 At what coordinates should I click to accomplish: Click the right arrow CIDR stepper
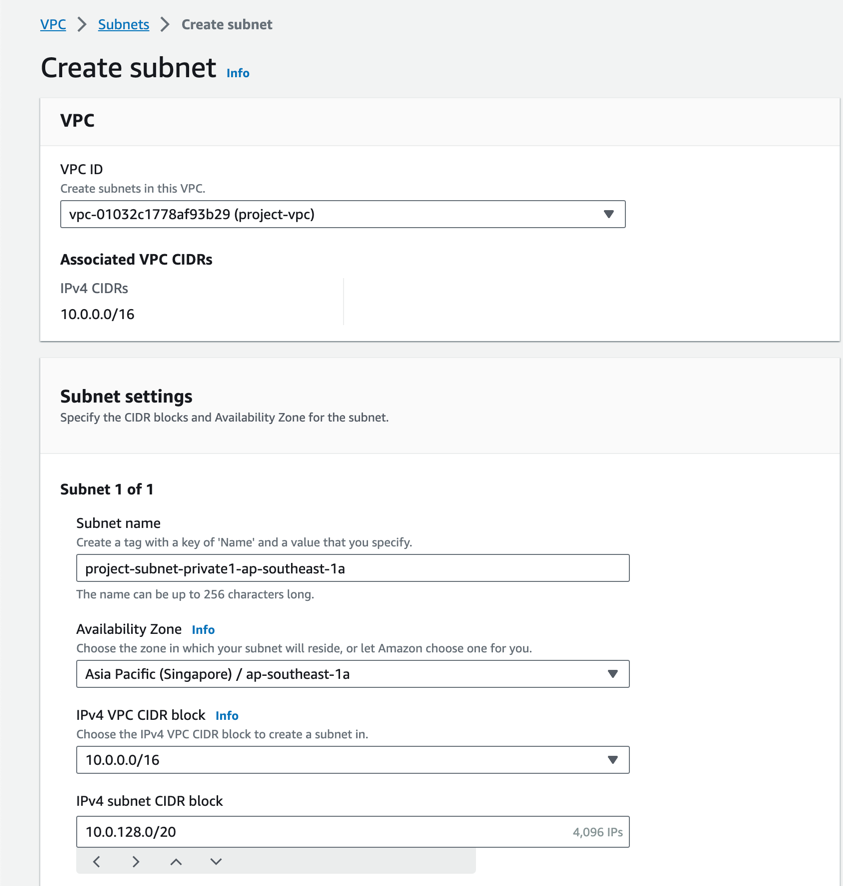[x=136, y=862]
